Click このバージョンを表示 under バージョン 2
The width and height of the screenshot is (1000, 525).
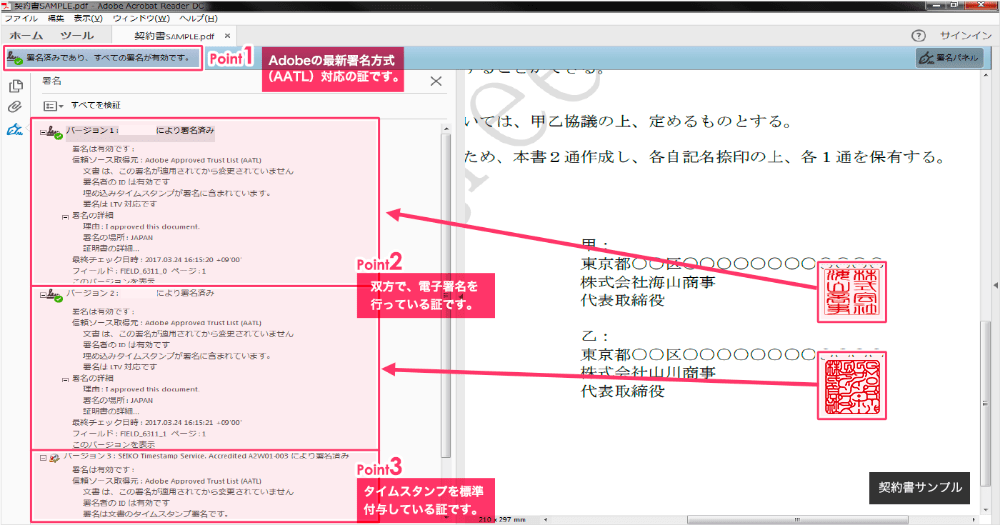coord(114,444)
